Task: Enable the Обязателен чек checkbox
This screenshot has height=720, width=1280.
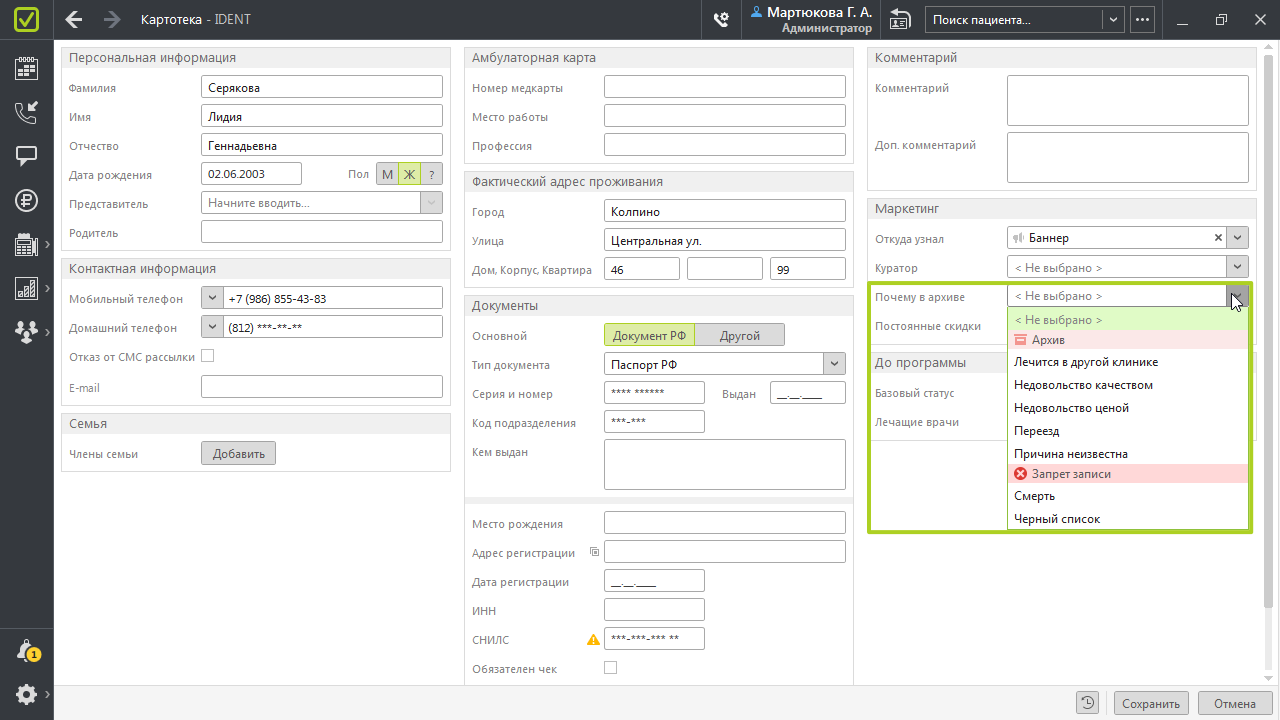Action: [611, 668]
